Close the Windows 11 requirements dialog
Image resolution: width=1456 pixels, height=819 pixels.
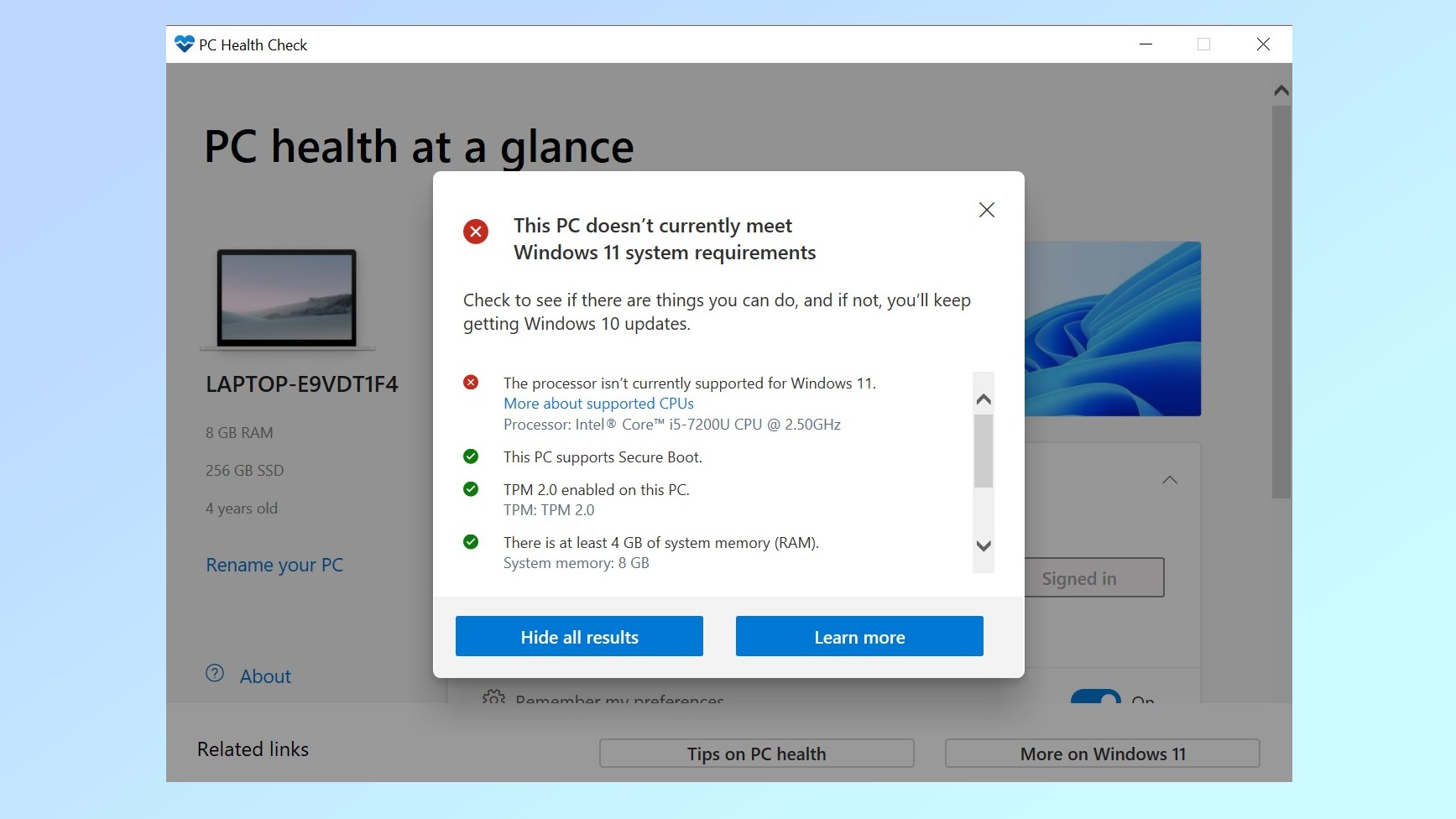click(986, 210)
